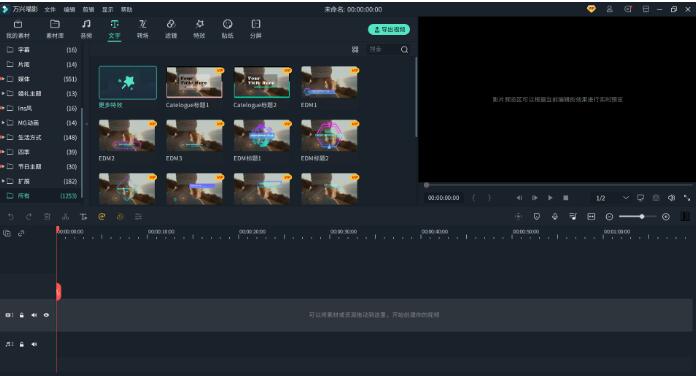Select the 文字 Titles tab
The width and height of the screenshot is (696, 376).
coord(114,29)
